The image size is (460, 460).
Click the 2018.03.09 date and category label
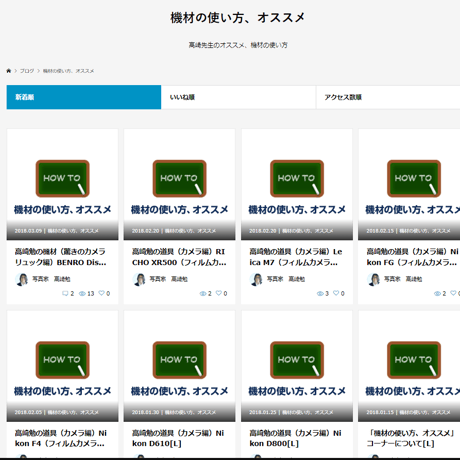pyautogui.click(x=56, y=231)
